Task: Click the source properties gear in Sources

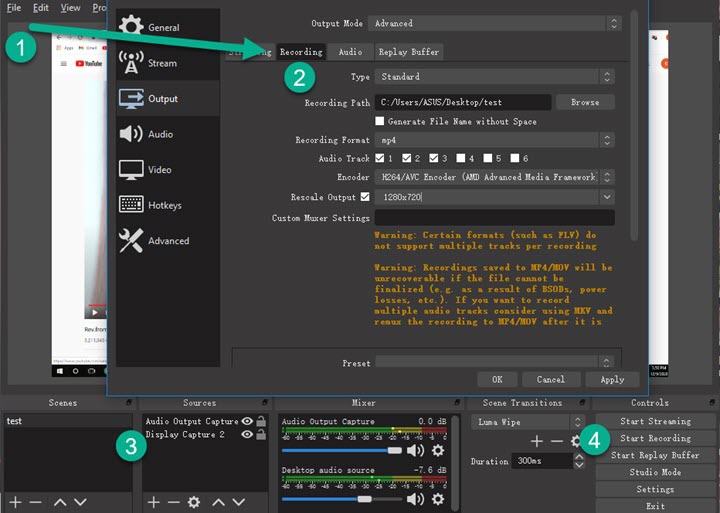Action: pos(194,502)
